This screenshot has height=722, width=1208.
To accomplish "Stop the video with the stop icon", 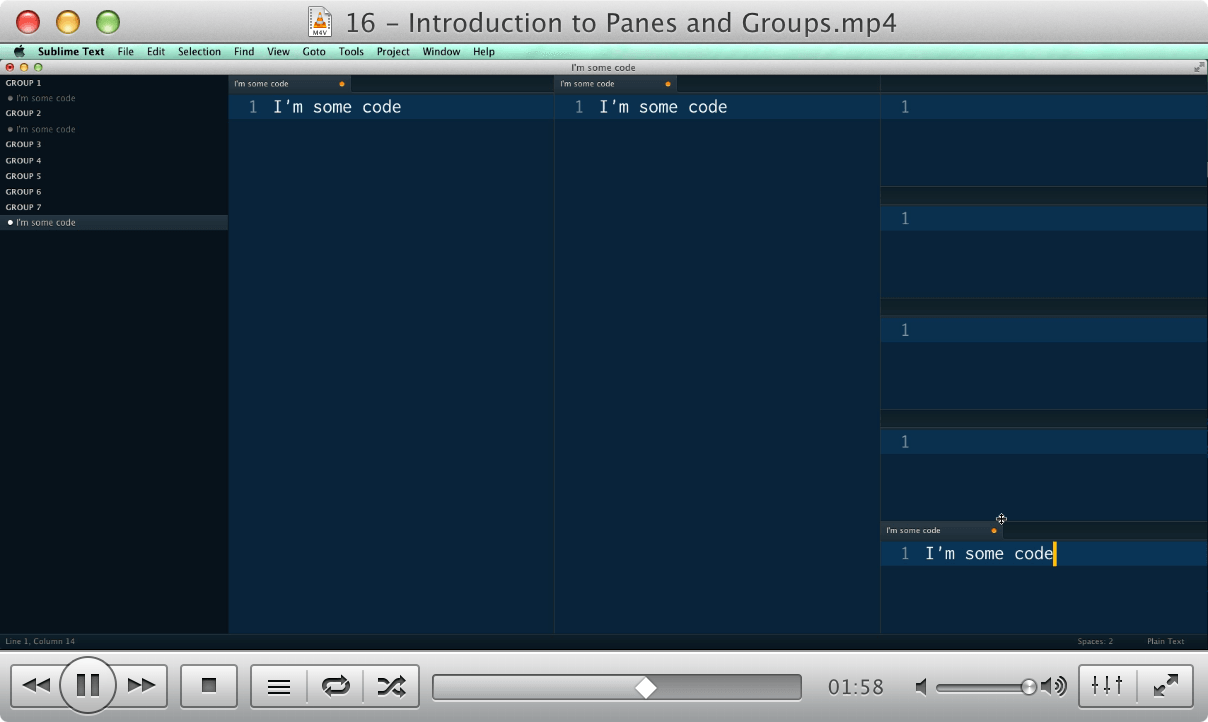I will coord(208,685).
